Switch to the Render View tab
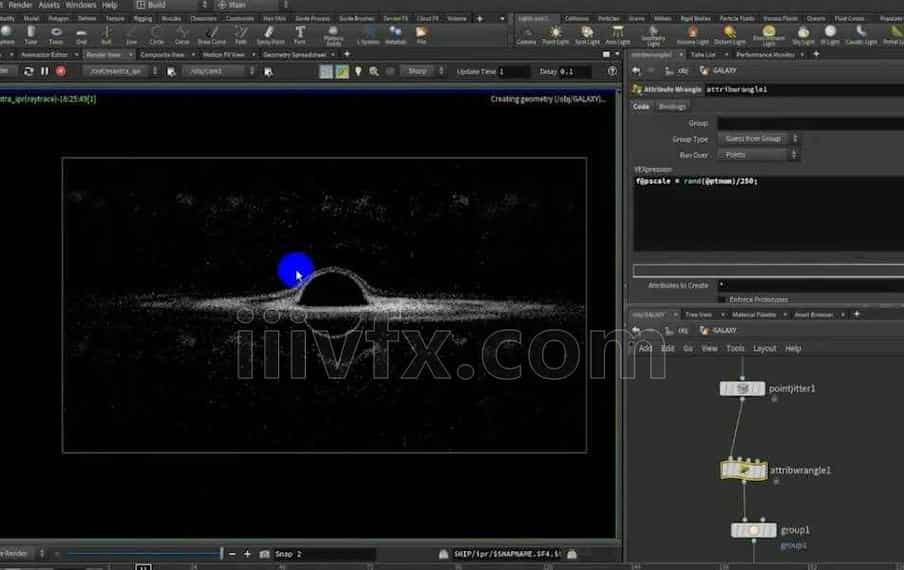The width and height of the screenshot is (904, 570). tap(104, 55)
